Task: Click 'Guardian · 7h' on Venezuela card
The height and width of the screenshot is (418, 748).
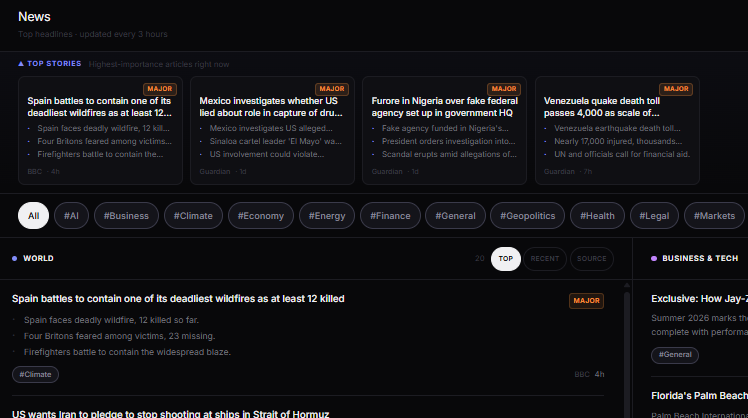Action: (x=568, y=171)
